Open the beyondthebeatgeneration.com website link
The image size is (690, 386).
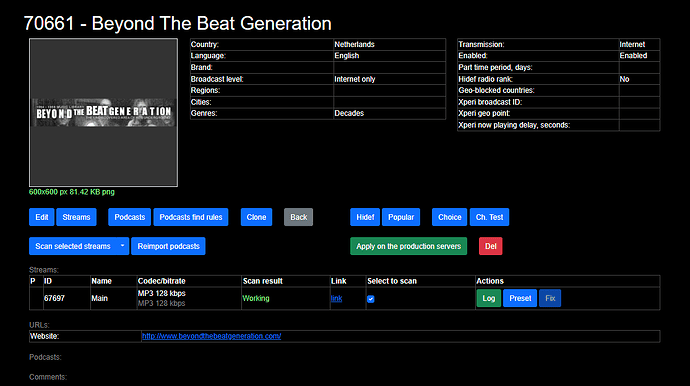point(211,336)
